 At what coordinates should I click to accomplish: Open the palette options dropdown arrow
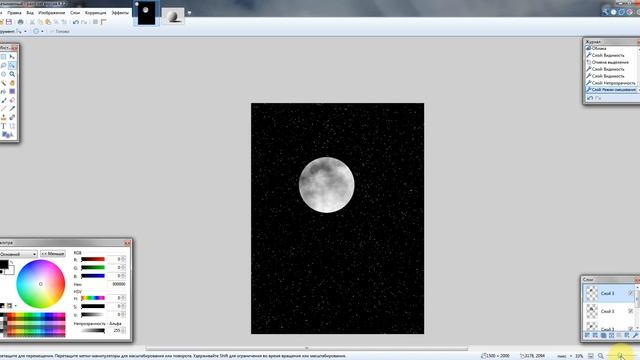point(16,306)
